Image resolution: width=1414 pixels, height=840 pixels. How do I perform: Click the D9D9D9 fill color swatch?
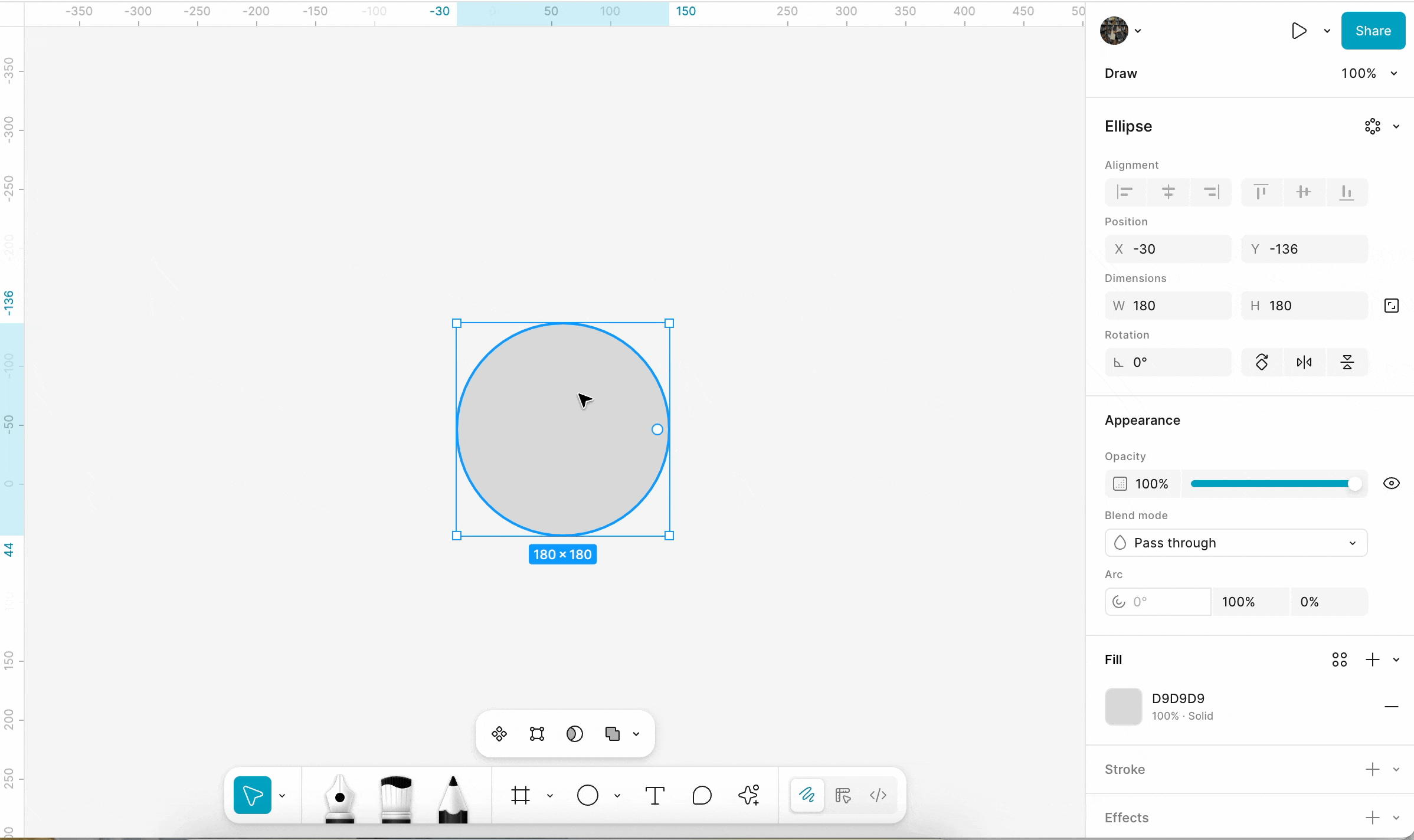(1123, 707)
